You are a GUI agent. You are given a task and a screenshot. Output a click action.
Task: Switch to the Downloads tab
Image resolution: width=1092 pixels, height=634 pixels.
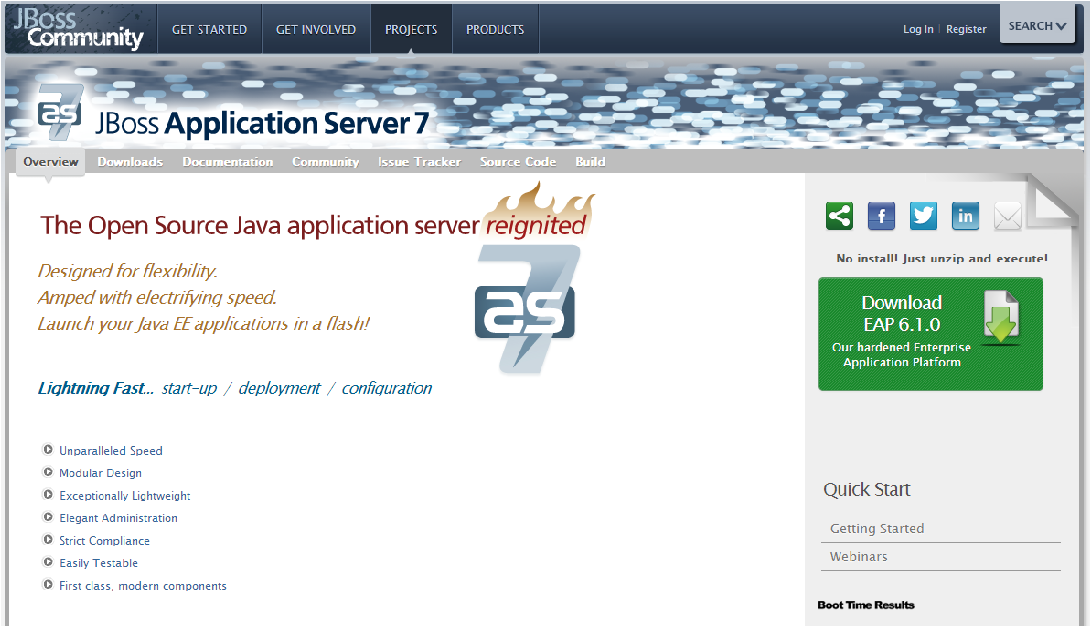tap(130, 161)
